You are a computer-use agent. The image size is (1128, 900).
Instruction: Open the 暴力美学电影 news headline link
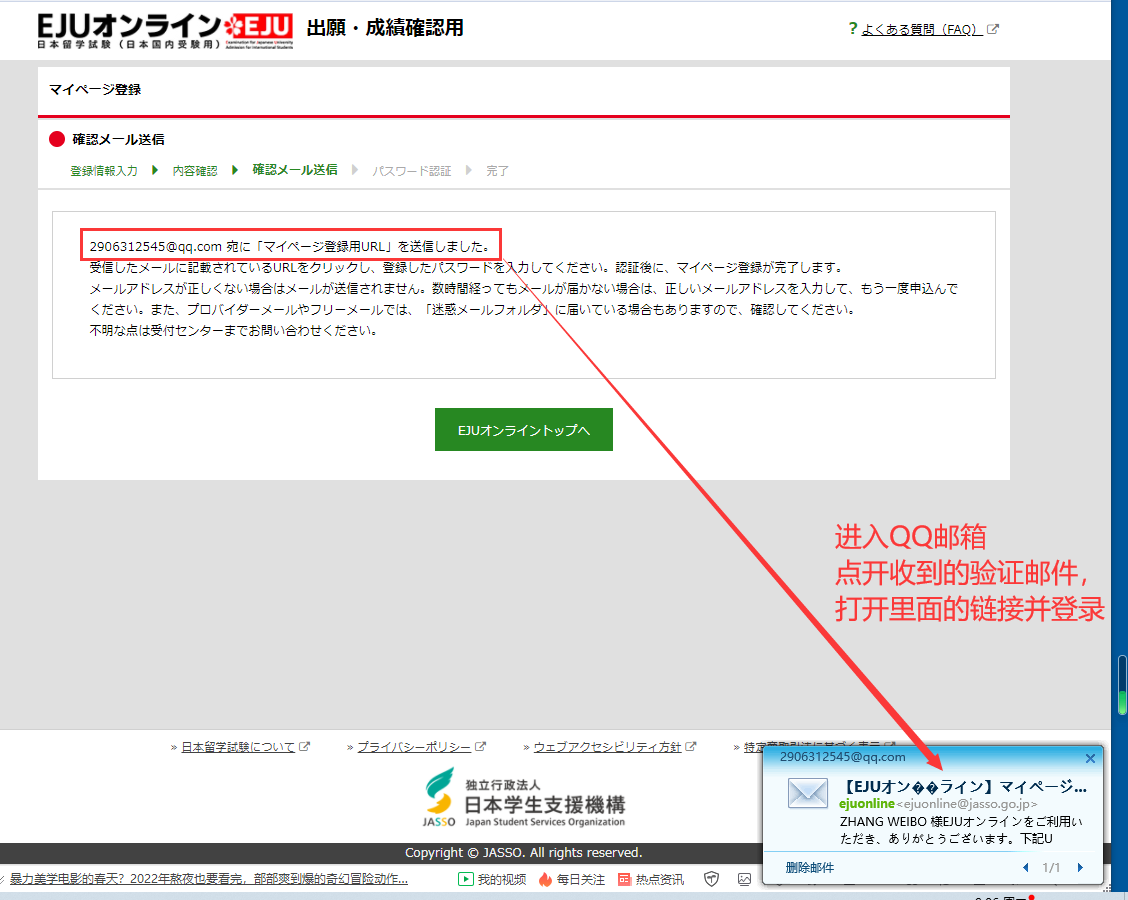click(x=209, y=879)
